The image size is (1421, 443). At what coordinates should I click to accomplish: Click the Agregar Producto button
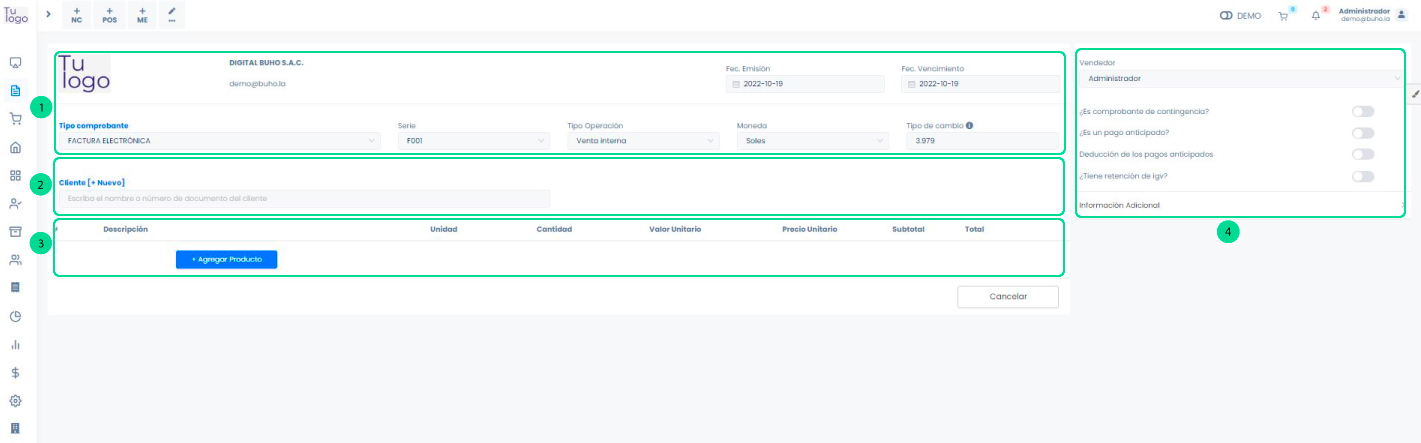click(x=226, y=259)
